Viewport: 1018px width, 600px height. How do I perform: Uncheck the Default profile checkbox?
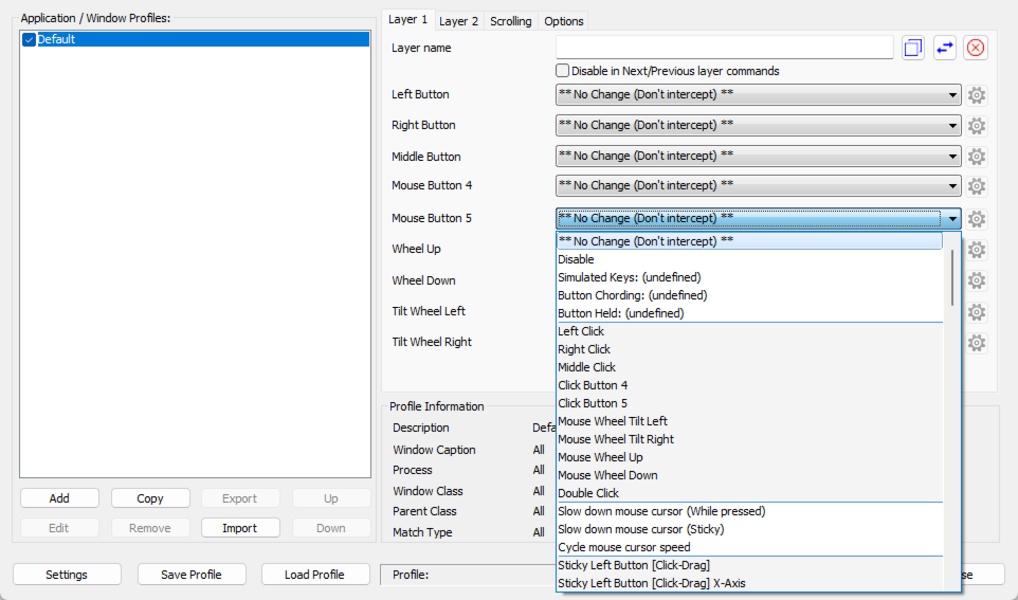pos(29,40)
